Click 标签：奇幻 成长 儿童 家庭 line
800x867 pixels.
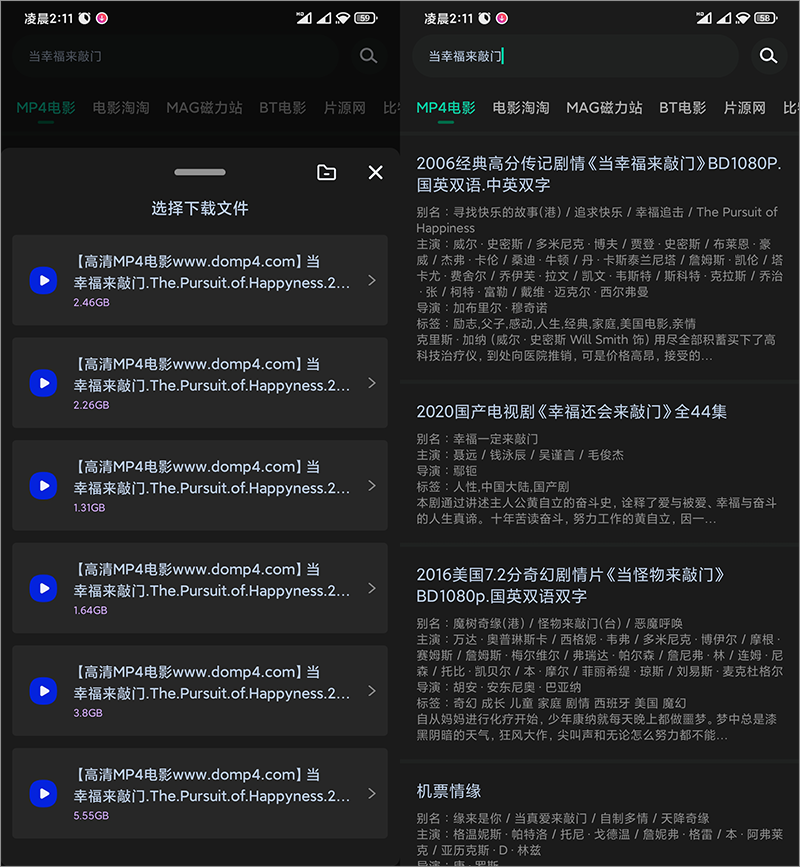pyautogui.click(x=551, y=703)
